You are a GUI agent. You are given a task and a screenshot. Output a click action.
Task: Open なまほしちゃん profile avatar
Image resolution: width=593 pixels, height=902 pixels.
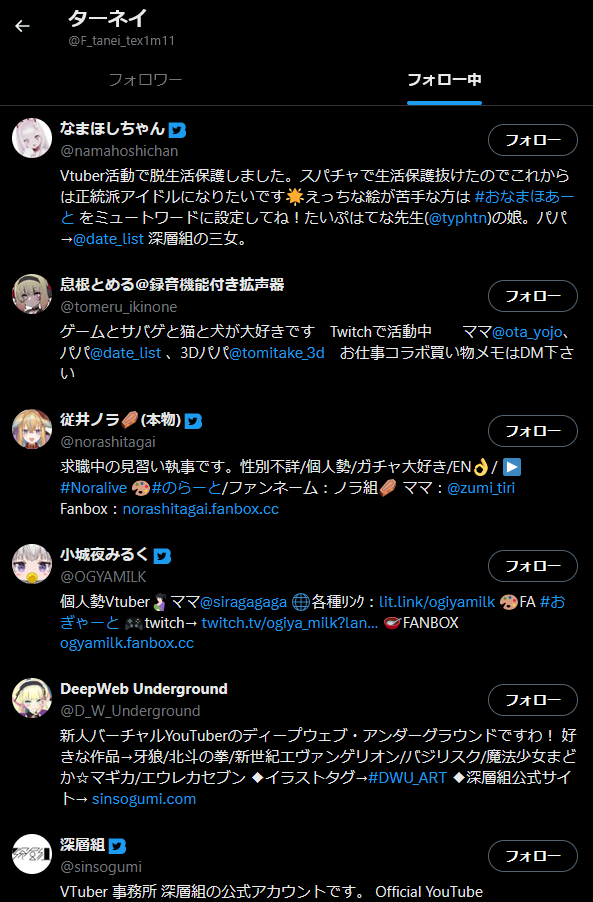(32, 139)
